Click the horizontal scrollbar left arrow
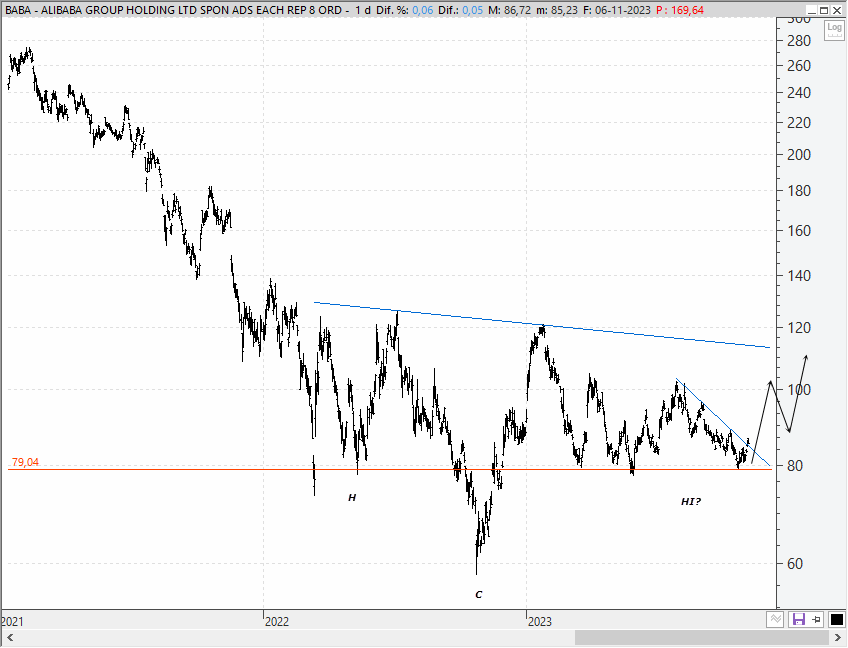The height and width of the screenshot is (648, 848). tap(8, 638)
